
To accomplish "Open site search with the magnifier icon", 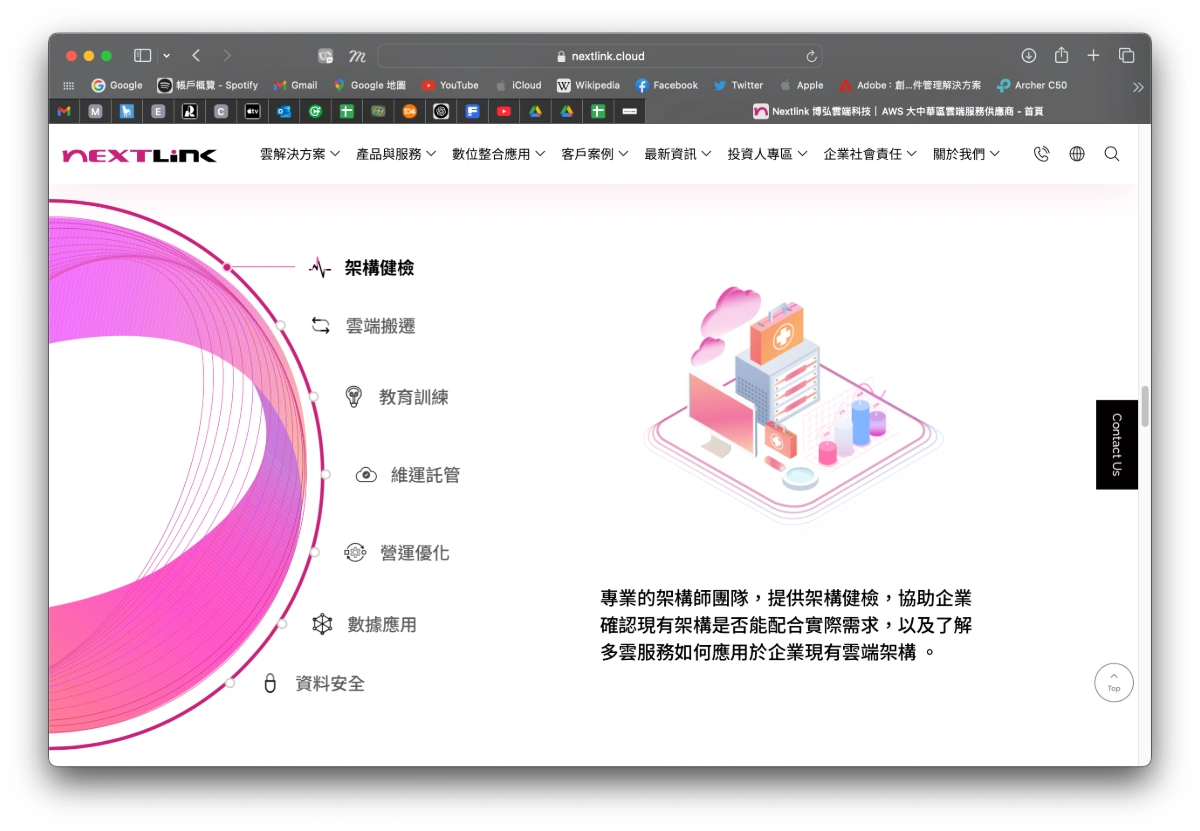I will [1111, 153].
